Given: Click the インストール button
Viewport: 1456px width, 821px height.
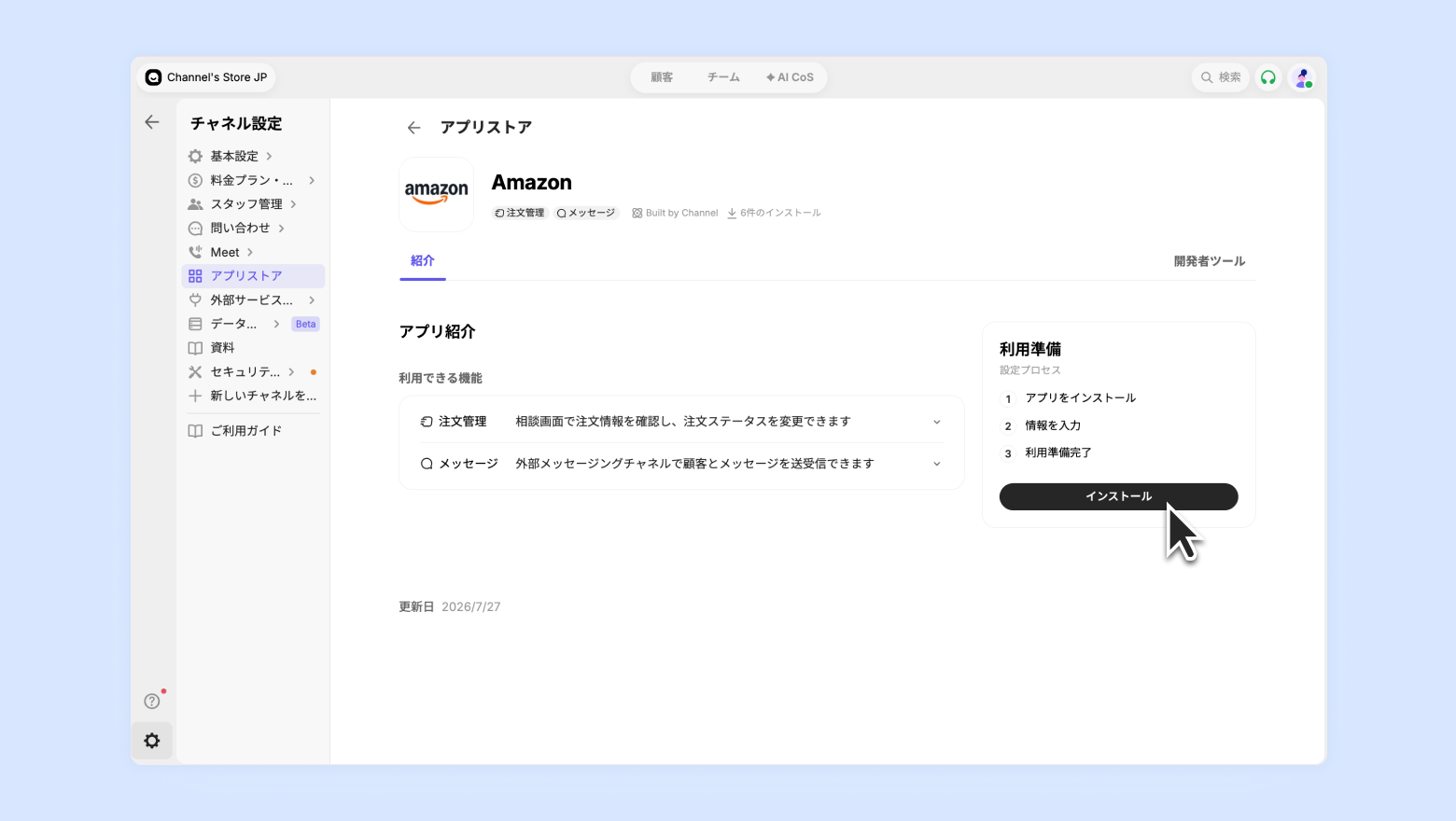Looking at the screenshot, I should pyautogui.click(x=1118, y=496).
